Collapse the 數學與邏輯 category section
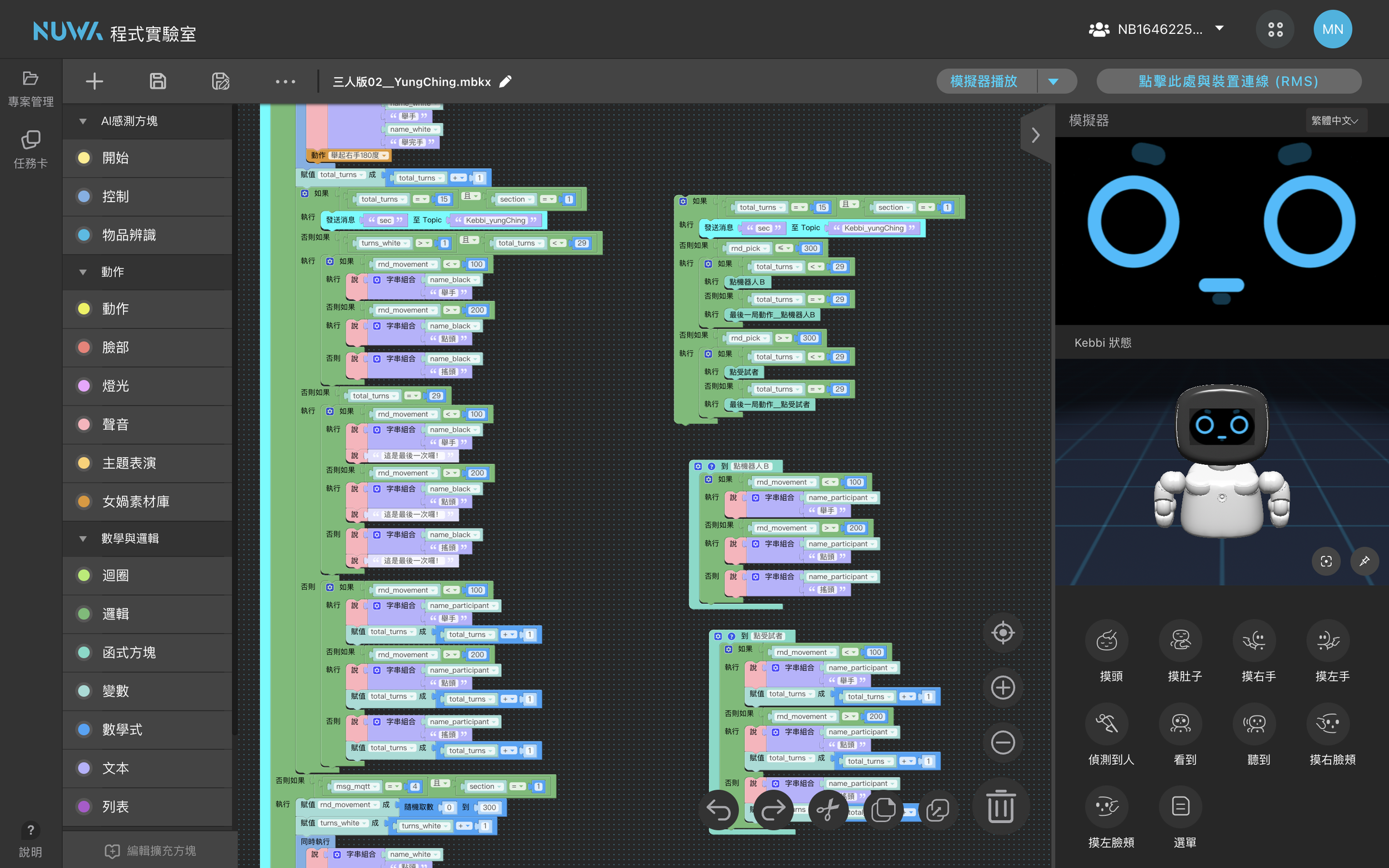The width and height of the screenshot is (1389, 868). coord(83,539)
